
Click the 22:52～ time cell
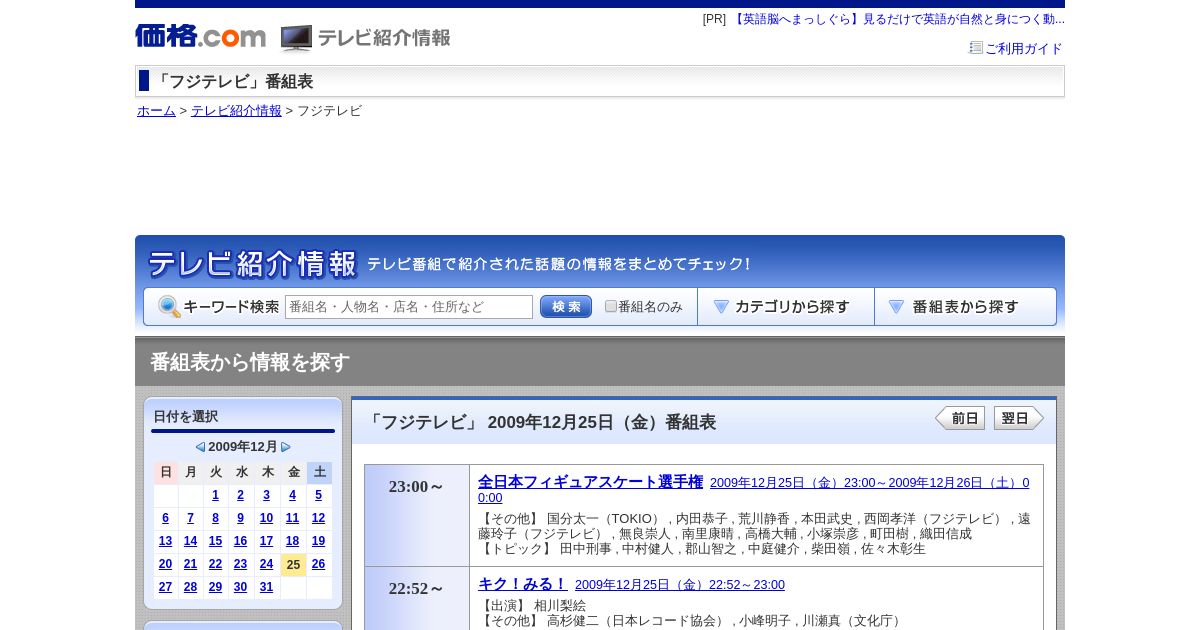[x=417, y=598]
